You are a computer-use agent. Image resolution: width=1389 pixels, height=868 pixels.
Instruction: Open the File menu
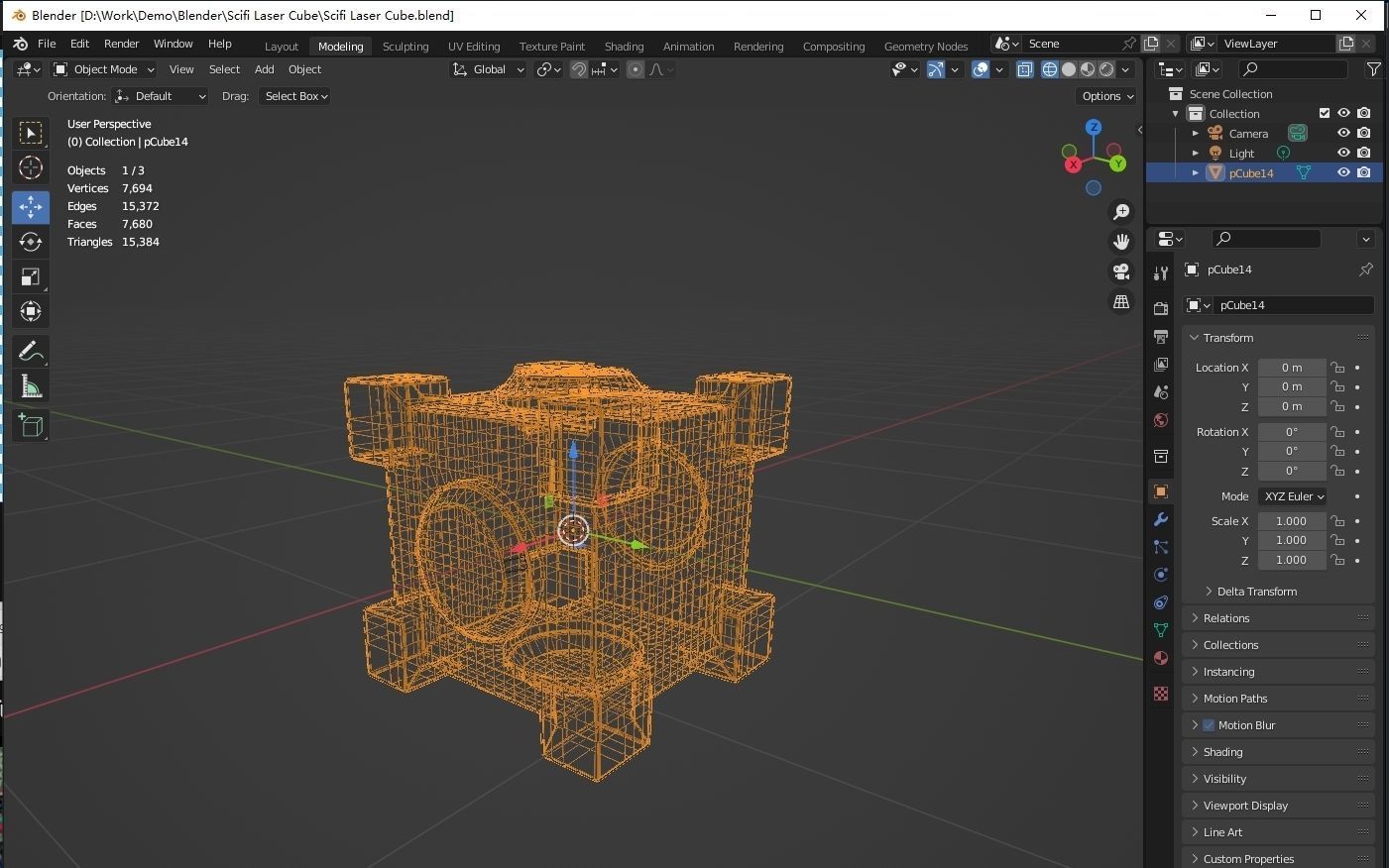(47, 44)
